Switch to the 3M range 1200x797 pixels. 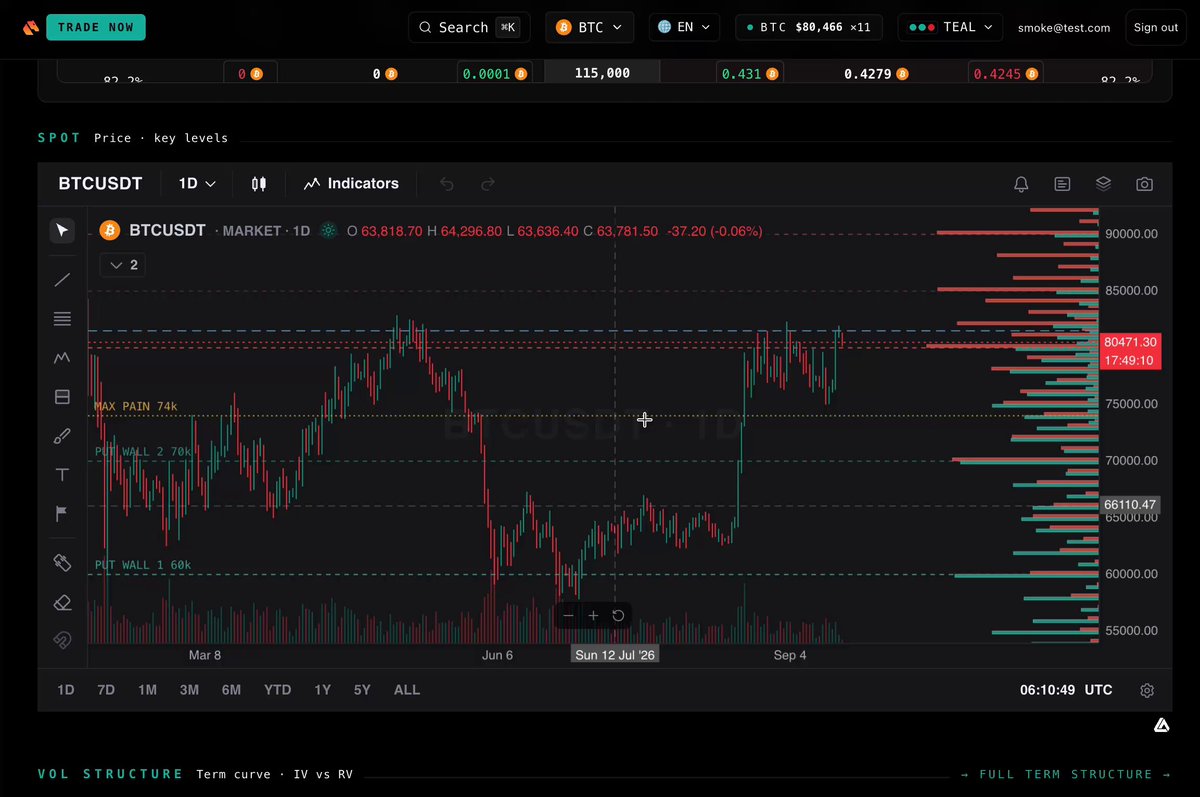pyautogui.click(x=189, y=690)
